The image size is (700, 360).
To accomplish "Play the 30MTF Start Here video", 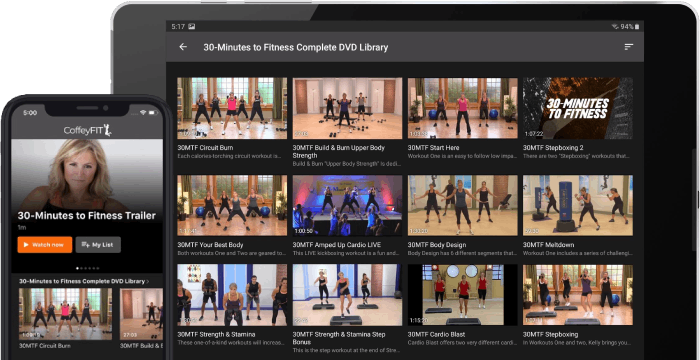I will click(462, 108).
